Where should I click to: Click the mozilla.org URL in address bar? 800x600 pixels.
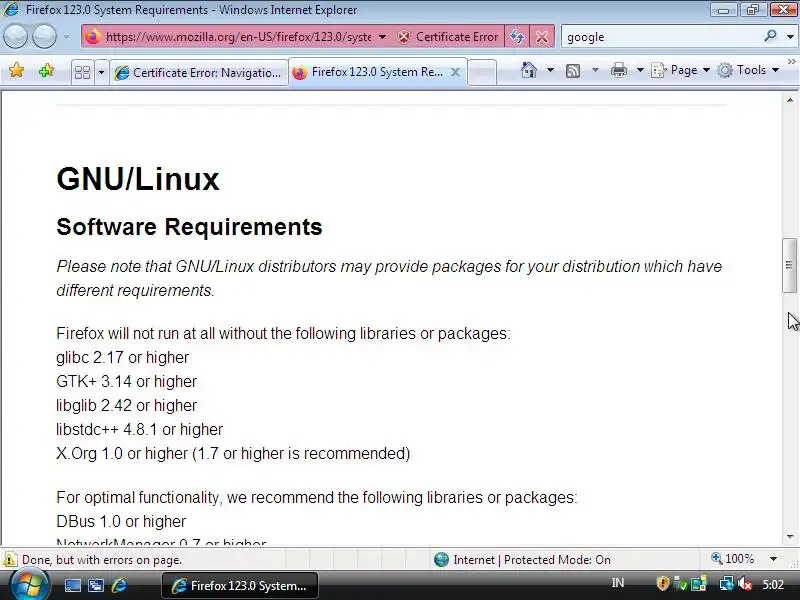(238, 37)
